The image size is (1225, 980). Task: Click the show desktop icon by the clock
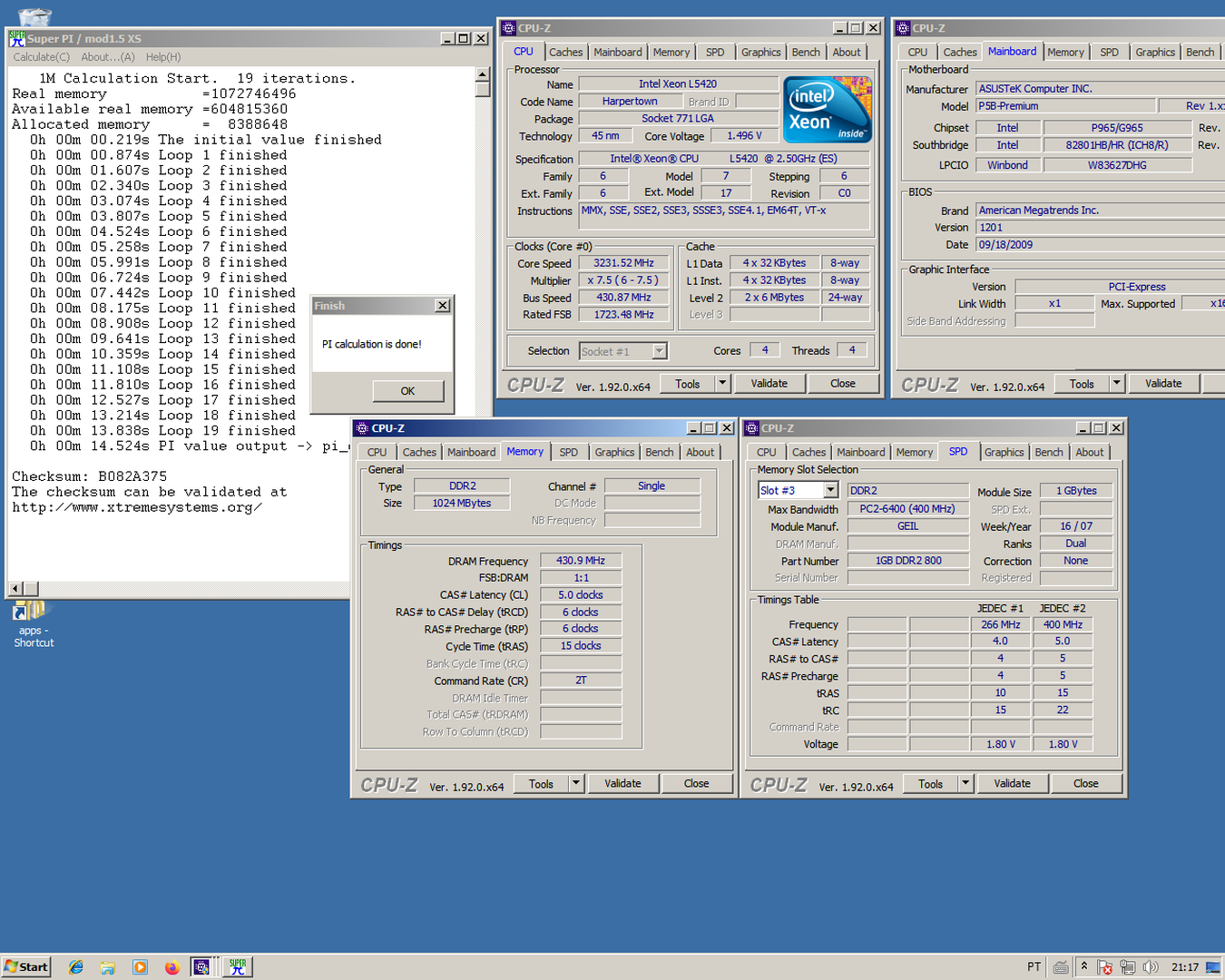(1213, 967)
